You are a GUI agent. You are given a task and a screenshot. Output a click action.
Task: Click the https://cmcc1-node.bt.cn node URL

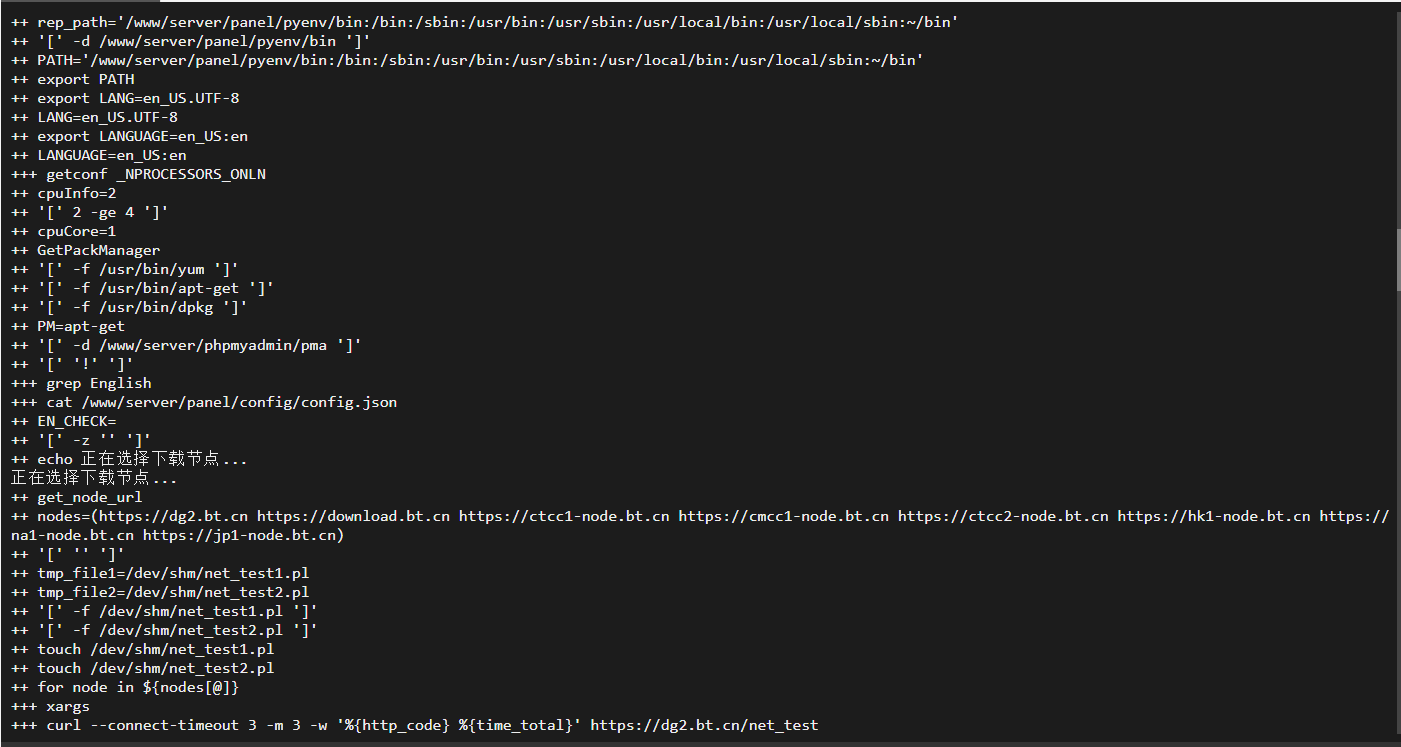click(783, 516)
